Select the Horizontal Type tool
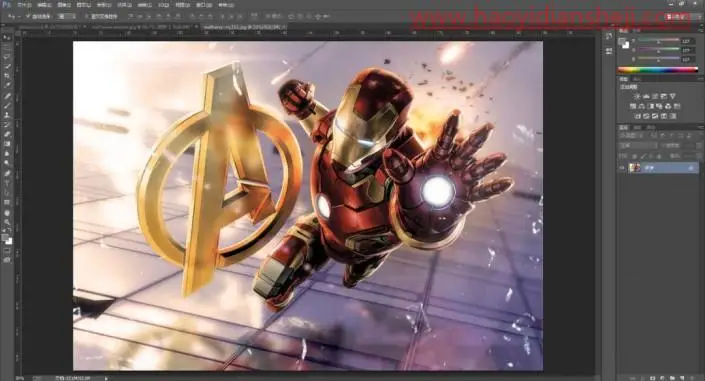Image resolution: width=705 pixels, height=381 pixels. tap(7, 183)
